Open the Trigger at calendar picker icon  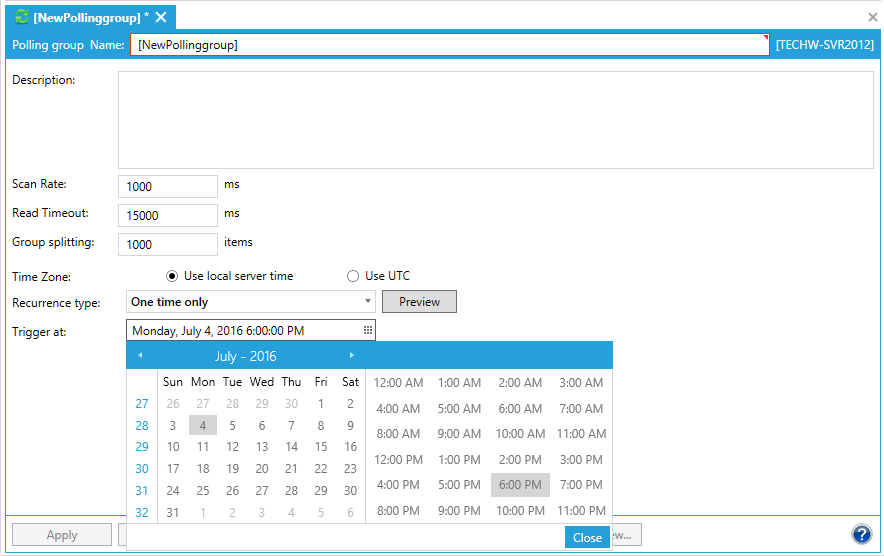[367, 331]
